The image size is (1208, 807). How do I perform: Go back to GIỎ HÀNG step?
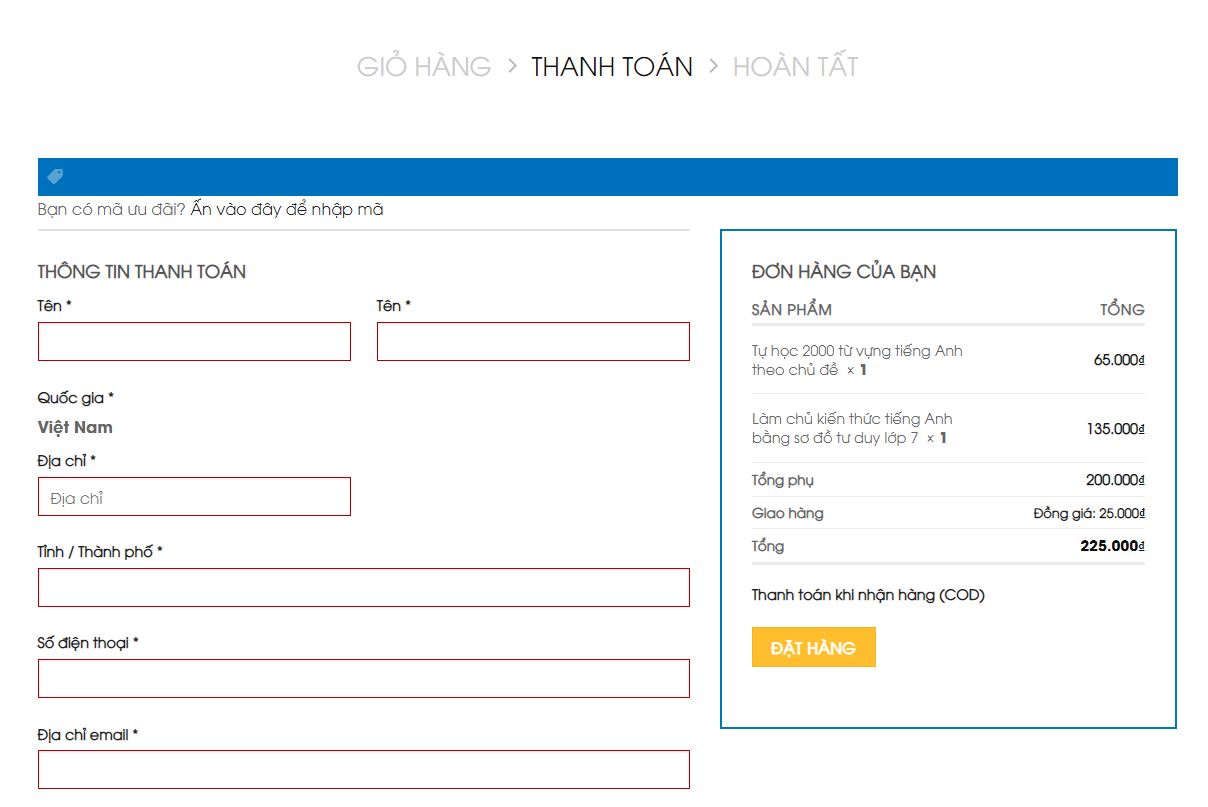coord(424,66)
